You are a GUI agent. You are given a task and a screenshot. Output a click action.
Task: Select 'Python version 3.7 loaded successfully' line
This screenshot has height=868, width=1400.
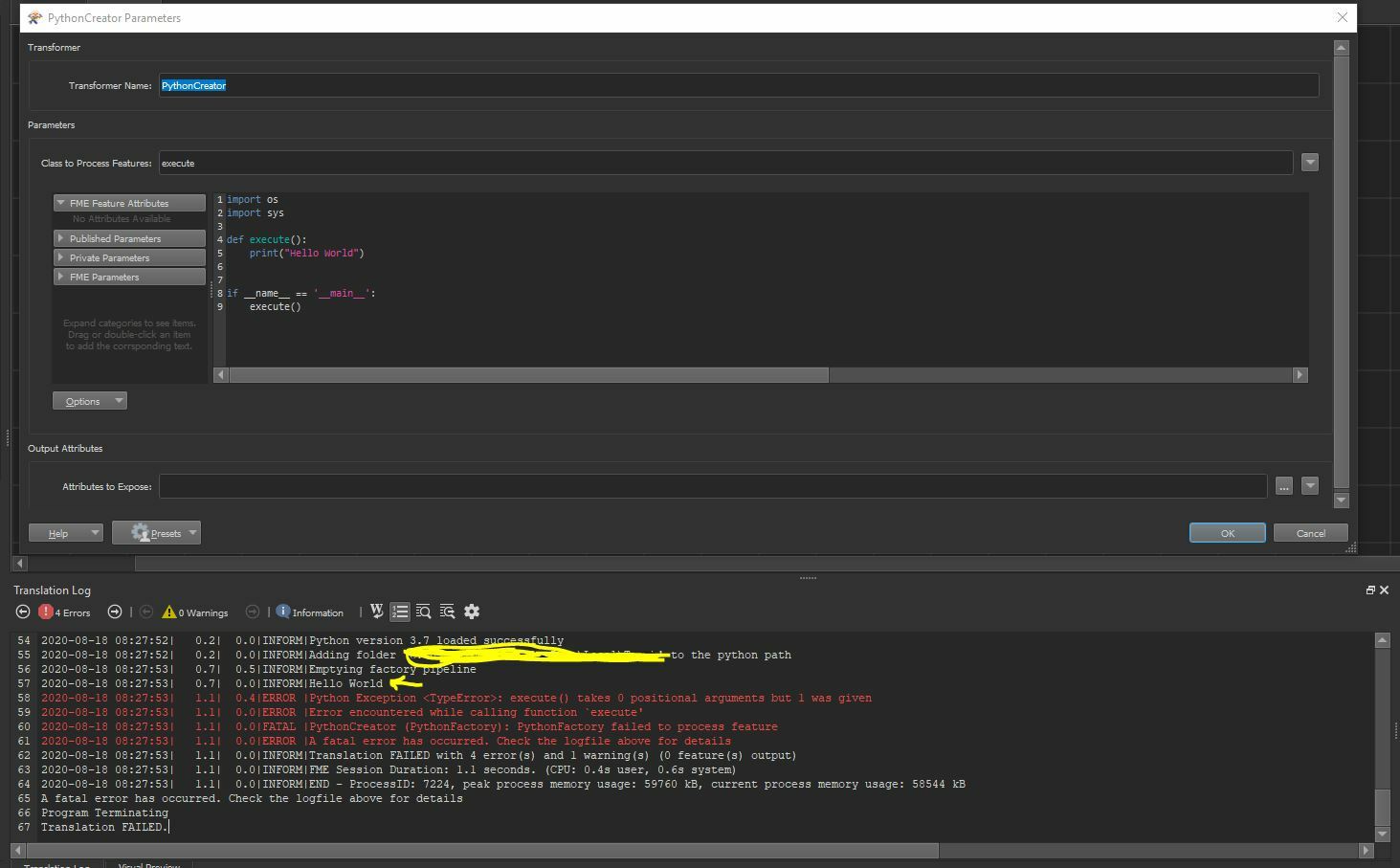302,640
